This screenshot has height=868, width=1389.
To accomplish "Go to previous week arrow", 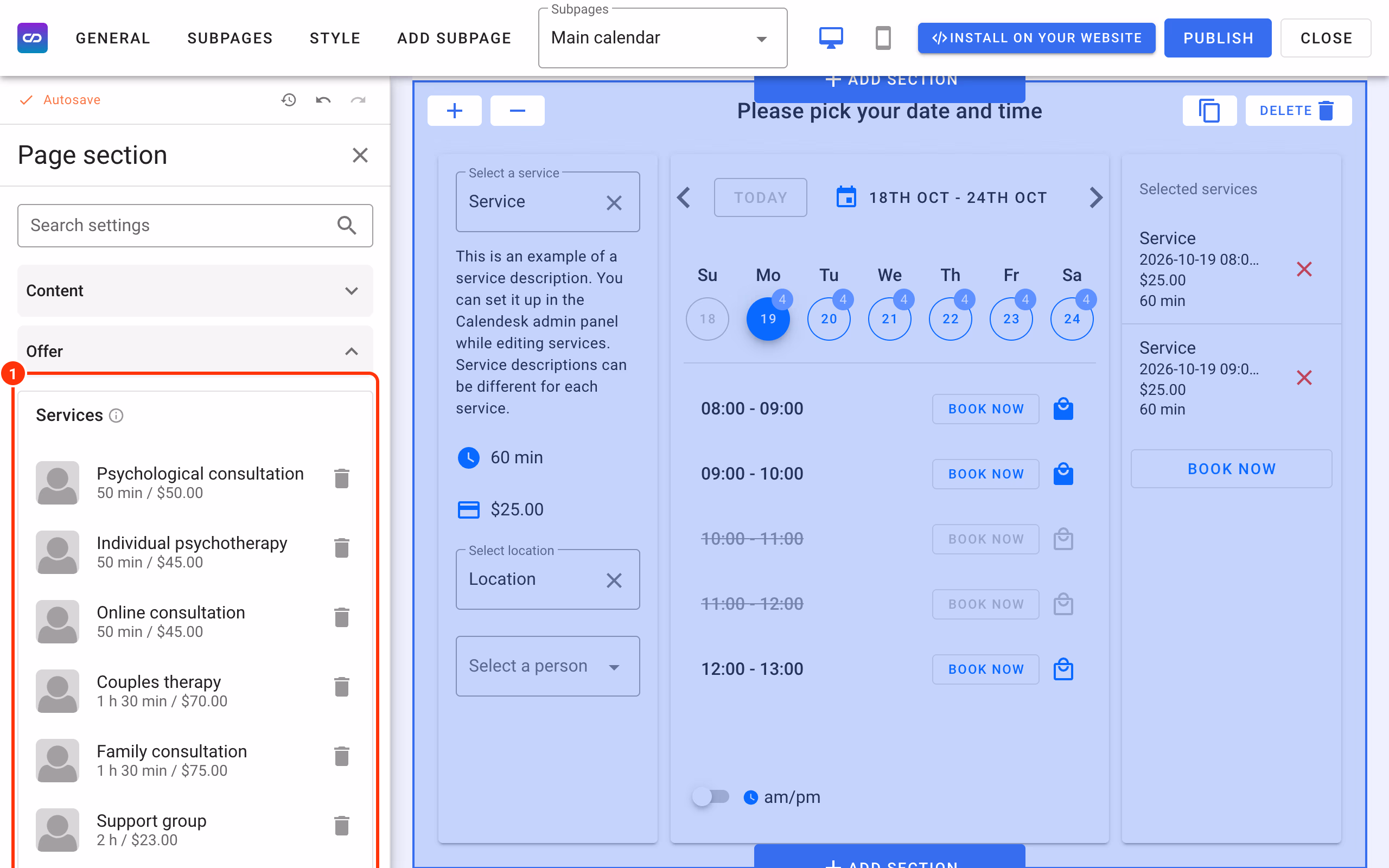I will point(684,197).
